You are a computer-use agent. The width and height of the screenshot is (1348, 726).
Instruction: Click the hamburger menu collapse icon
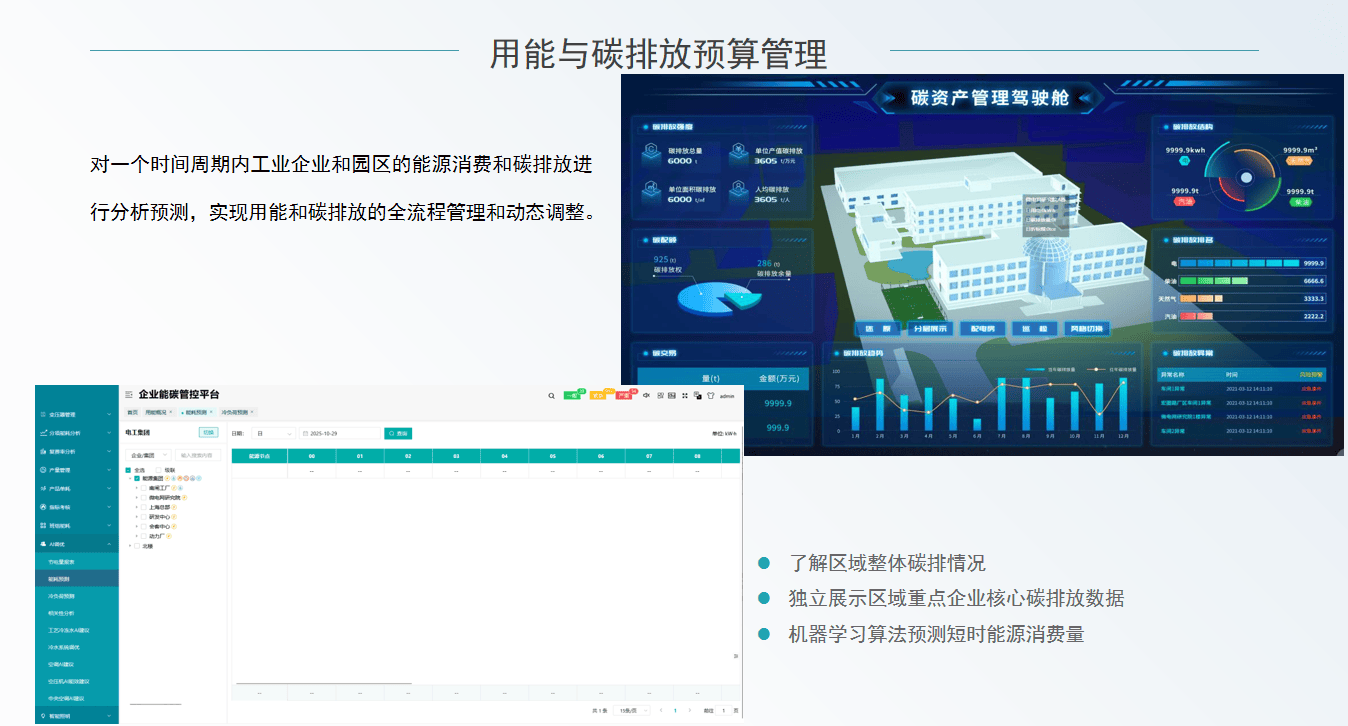[129, 396]
